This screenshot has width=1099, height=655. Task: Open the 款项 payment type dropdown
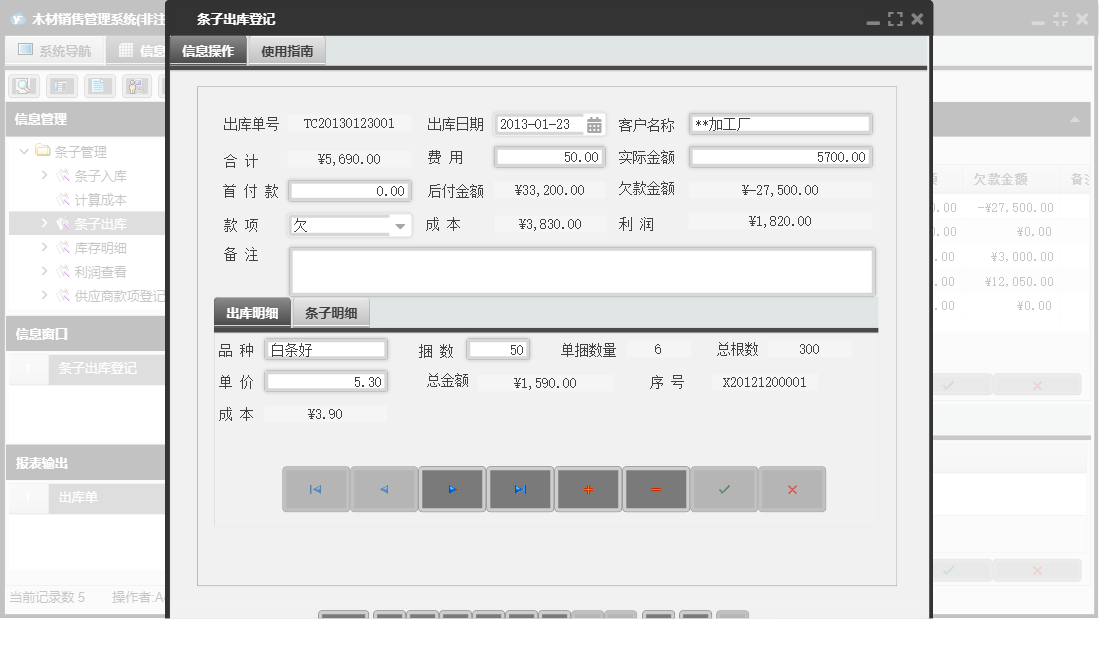pyautogui.click(x=401, y=224)
